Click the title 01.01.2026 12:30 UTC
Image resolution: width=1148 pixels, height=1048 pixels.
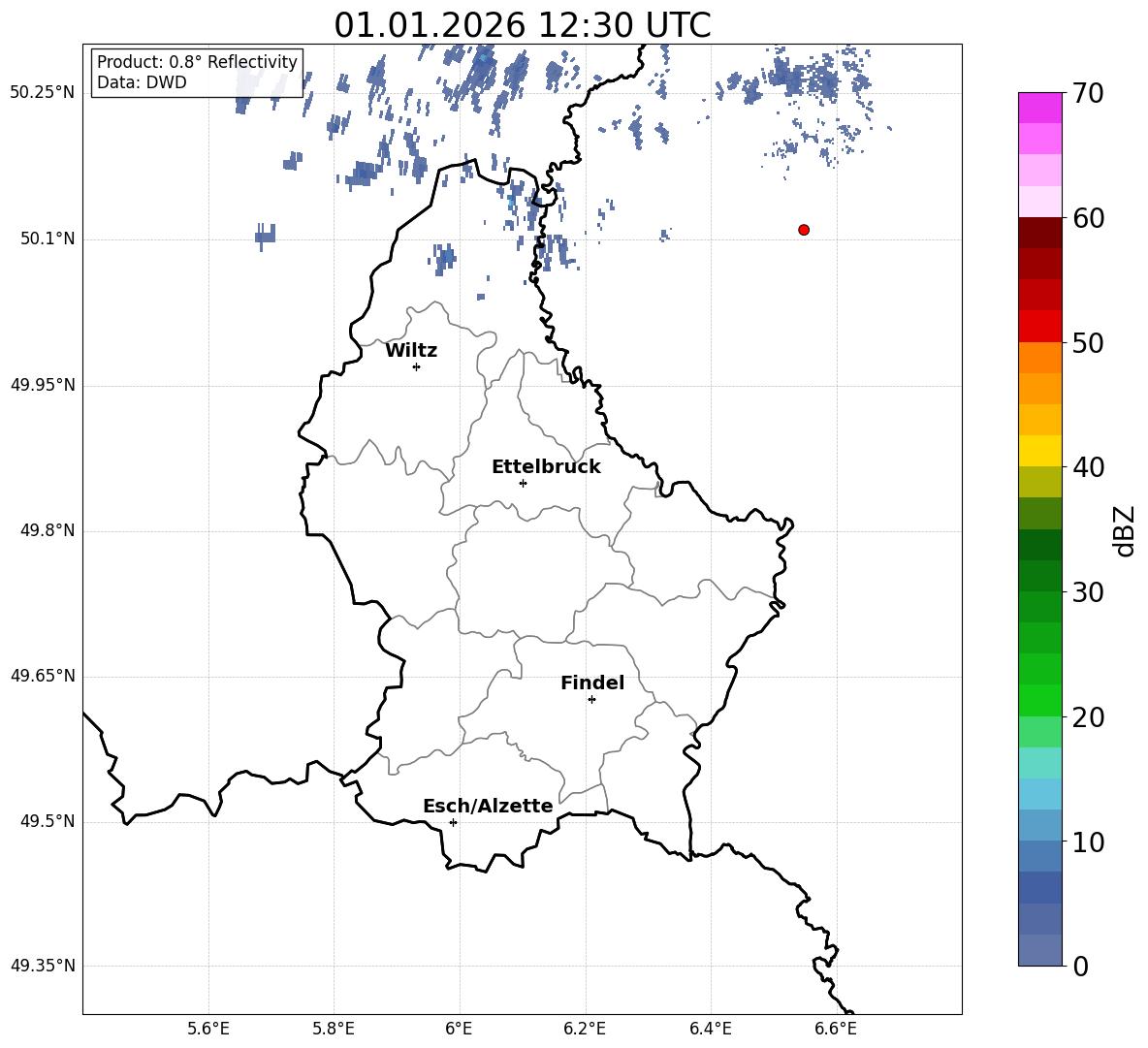[523, 25]
